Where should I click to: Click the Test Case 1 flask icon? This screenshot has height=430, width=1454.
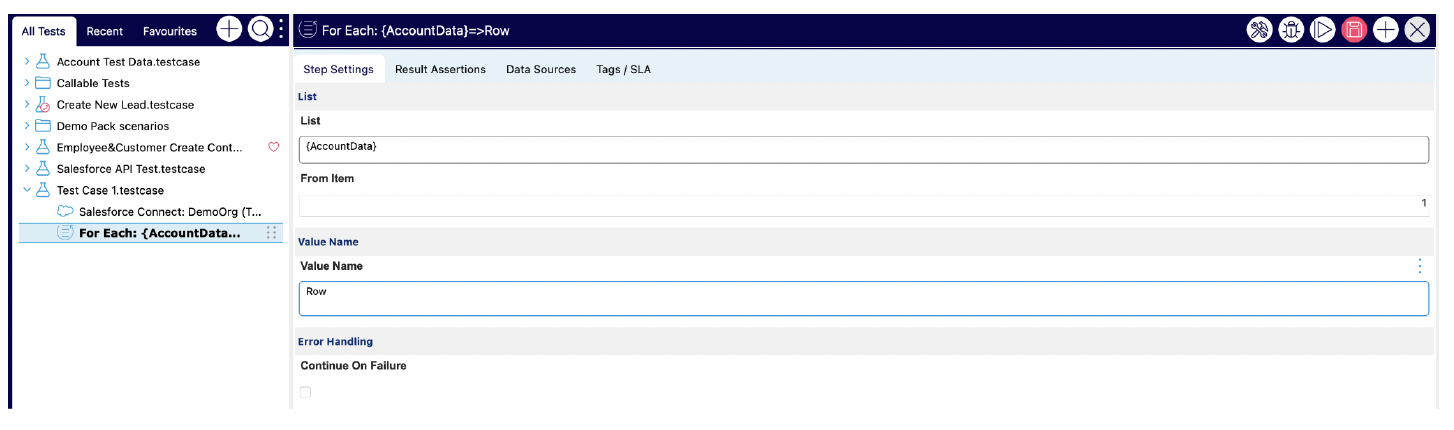tap(43, 190)
